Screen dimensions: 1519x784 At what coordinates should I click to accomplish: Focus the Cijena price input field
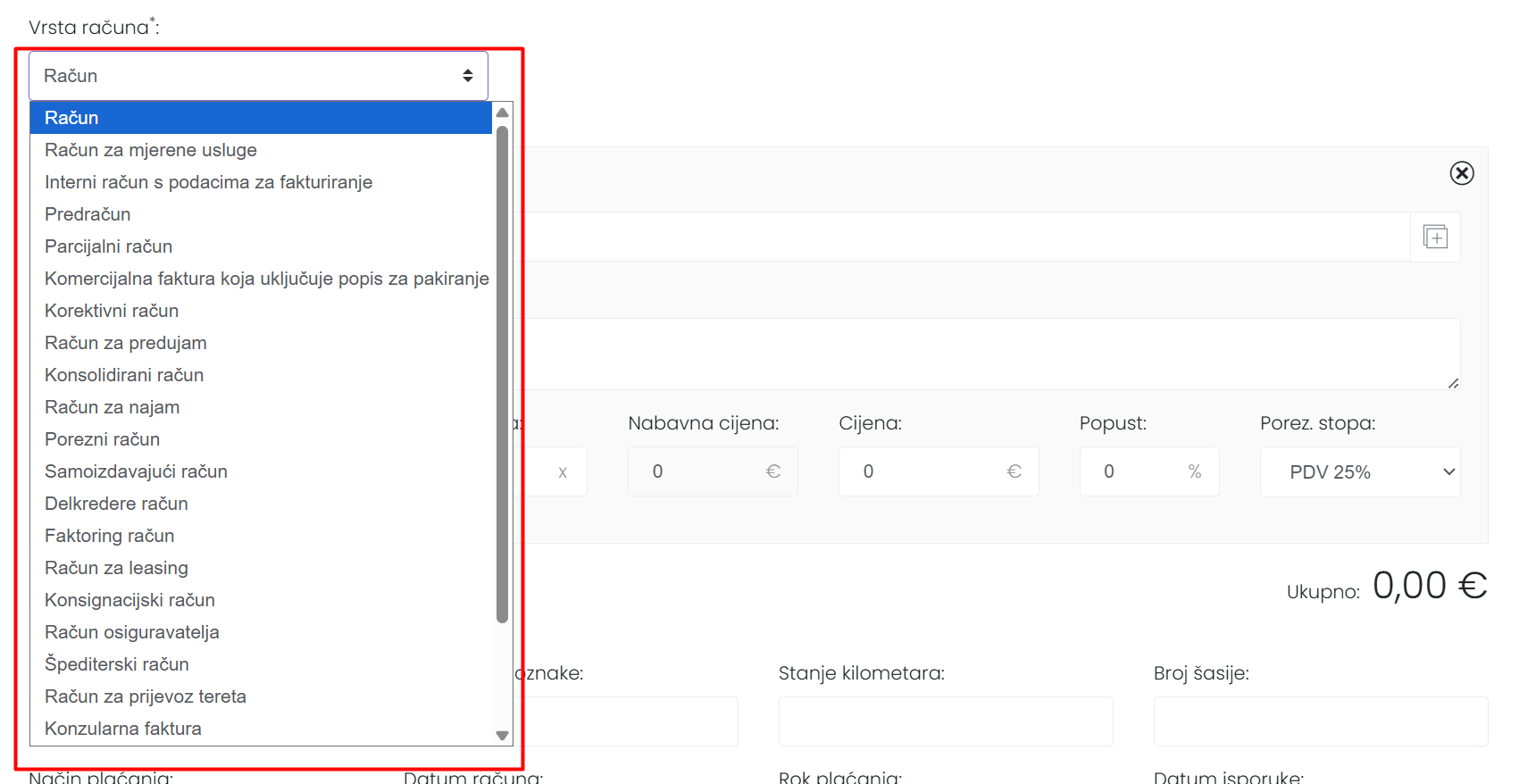point(939,471)
